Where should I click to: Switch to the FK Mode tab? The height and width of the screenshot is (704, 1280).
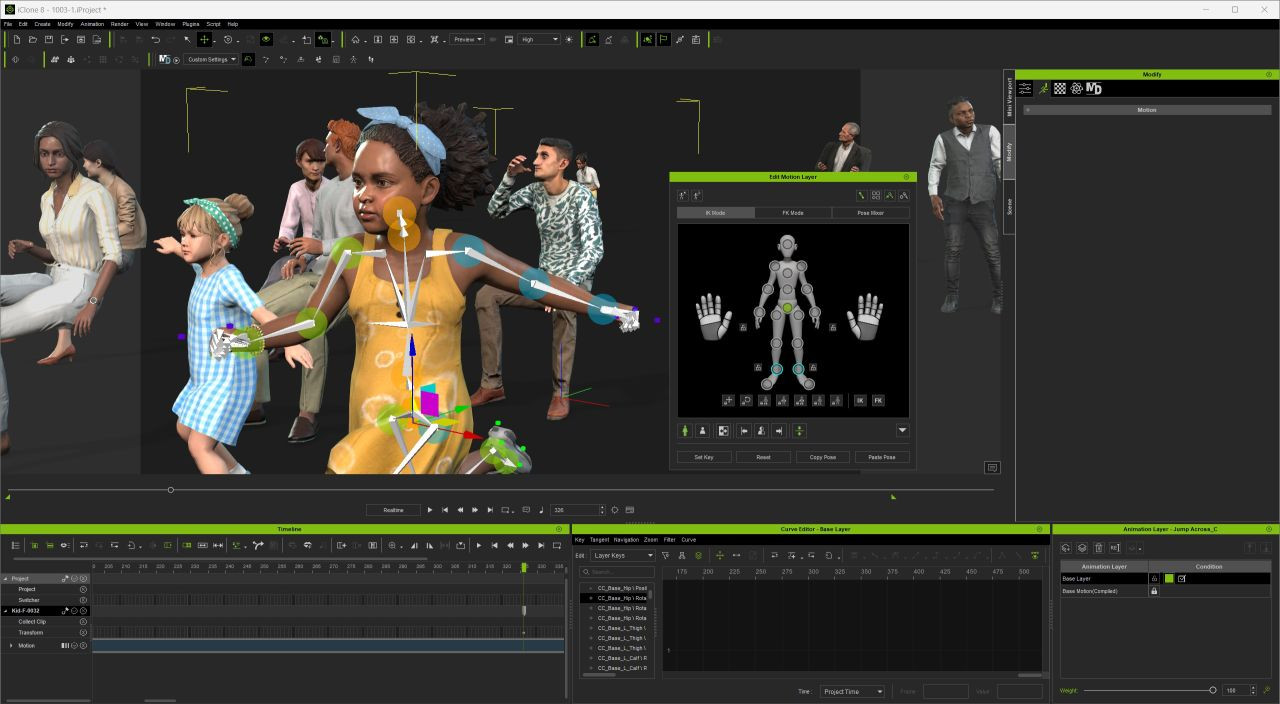tap(793, 213)
